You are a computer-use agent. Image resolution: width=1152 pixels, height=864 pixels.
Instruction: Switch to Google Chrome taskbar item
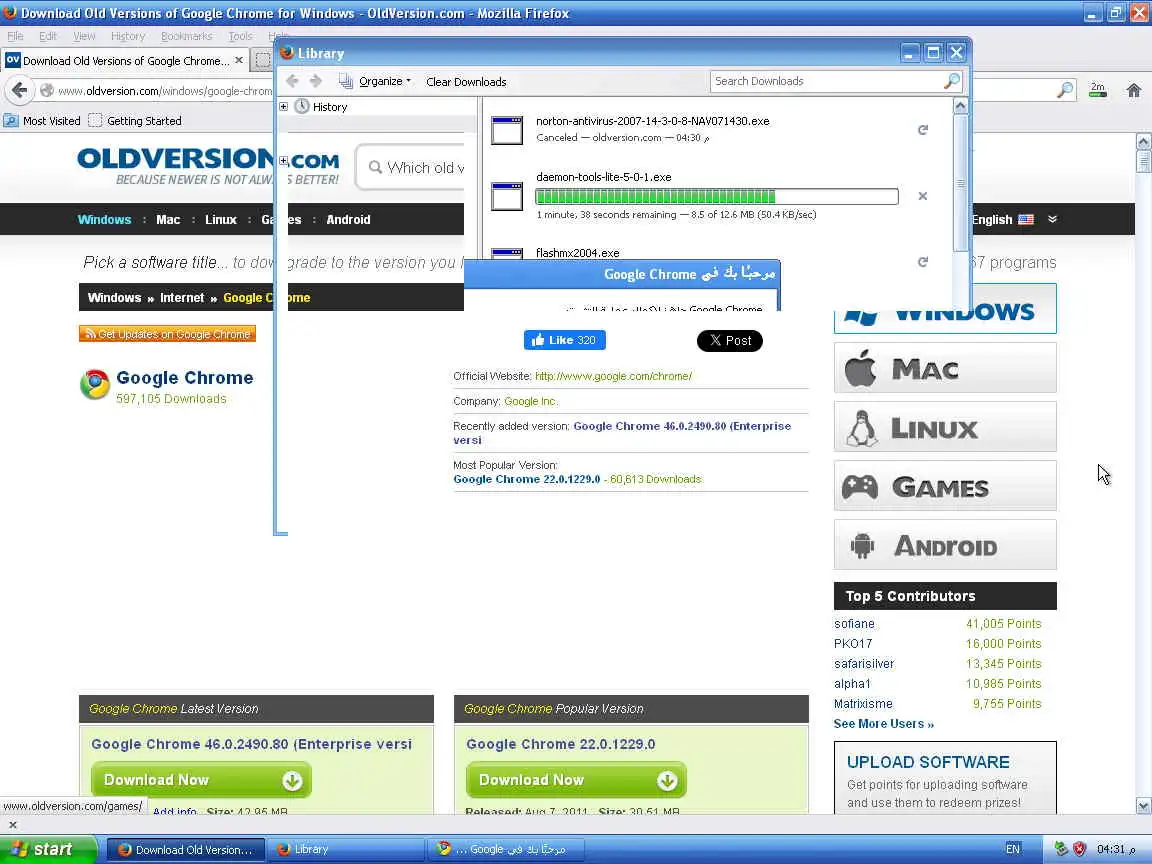tap(505, 849)
